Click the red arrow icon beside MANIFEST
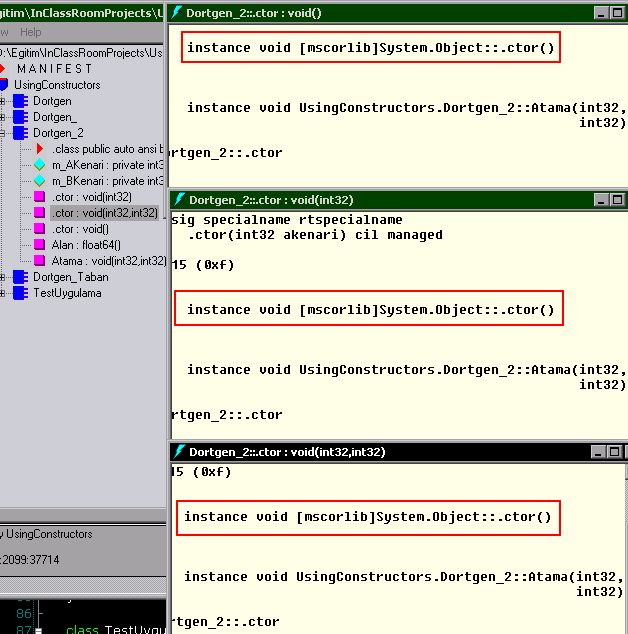The image size is (628, 634). [x=3, y=69]
